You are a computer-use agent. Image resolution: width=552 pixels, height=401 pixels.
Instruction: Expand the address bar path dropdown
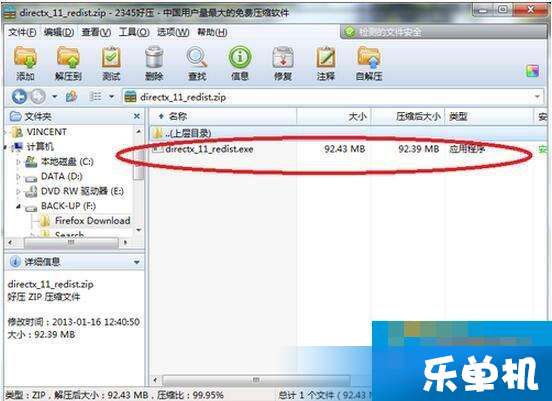point(537,96)
